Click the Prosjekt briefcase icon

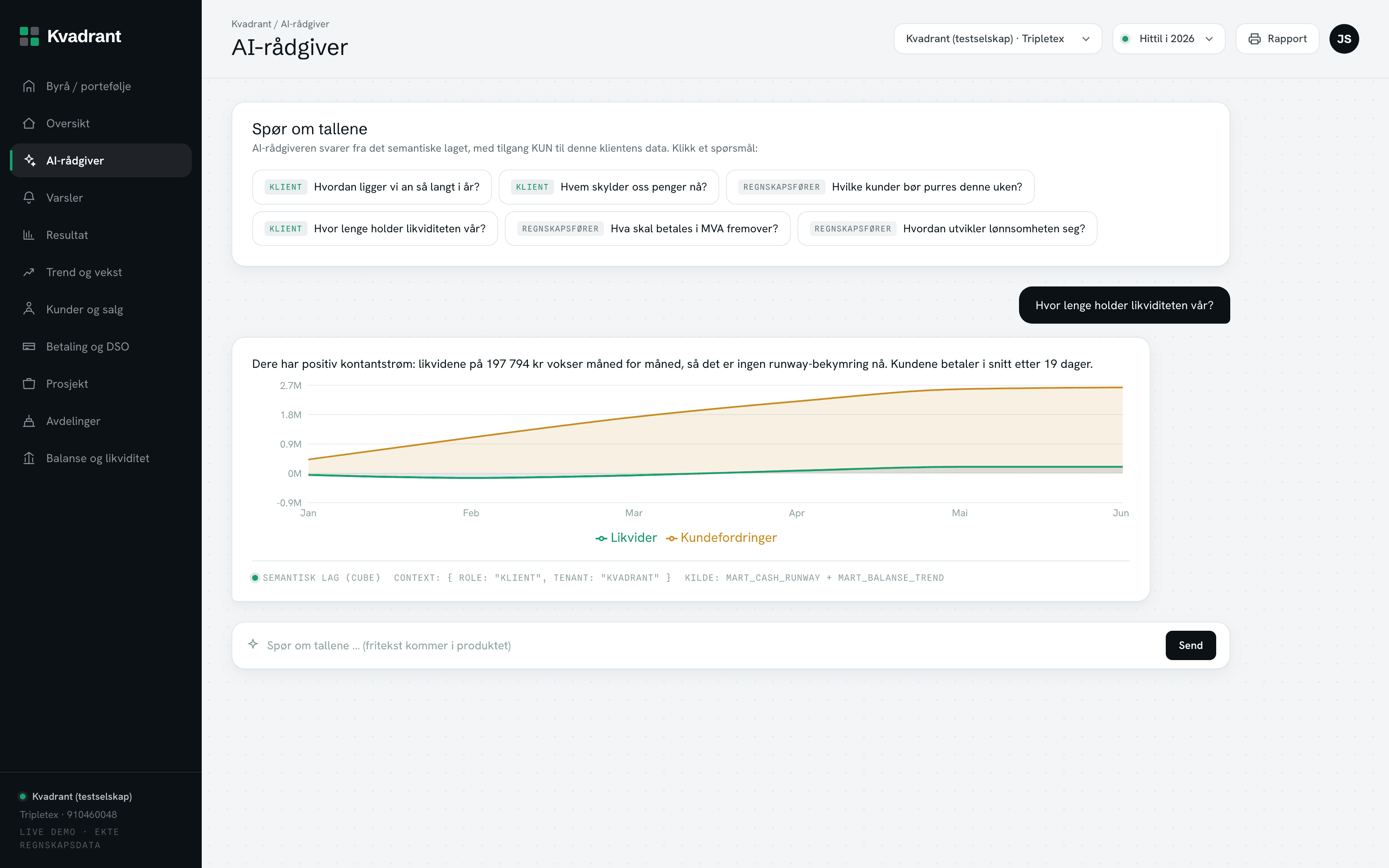(29, 384)
